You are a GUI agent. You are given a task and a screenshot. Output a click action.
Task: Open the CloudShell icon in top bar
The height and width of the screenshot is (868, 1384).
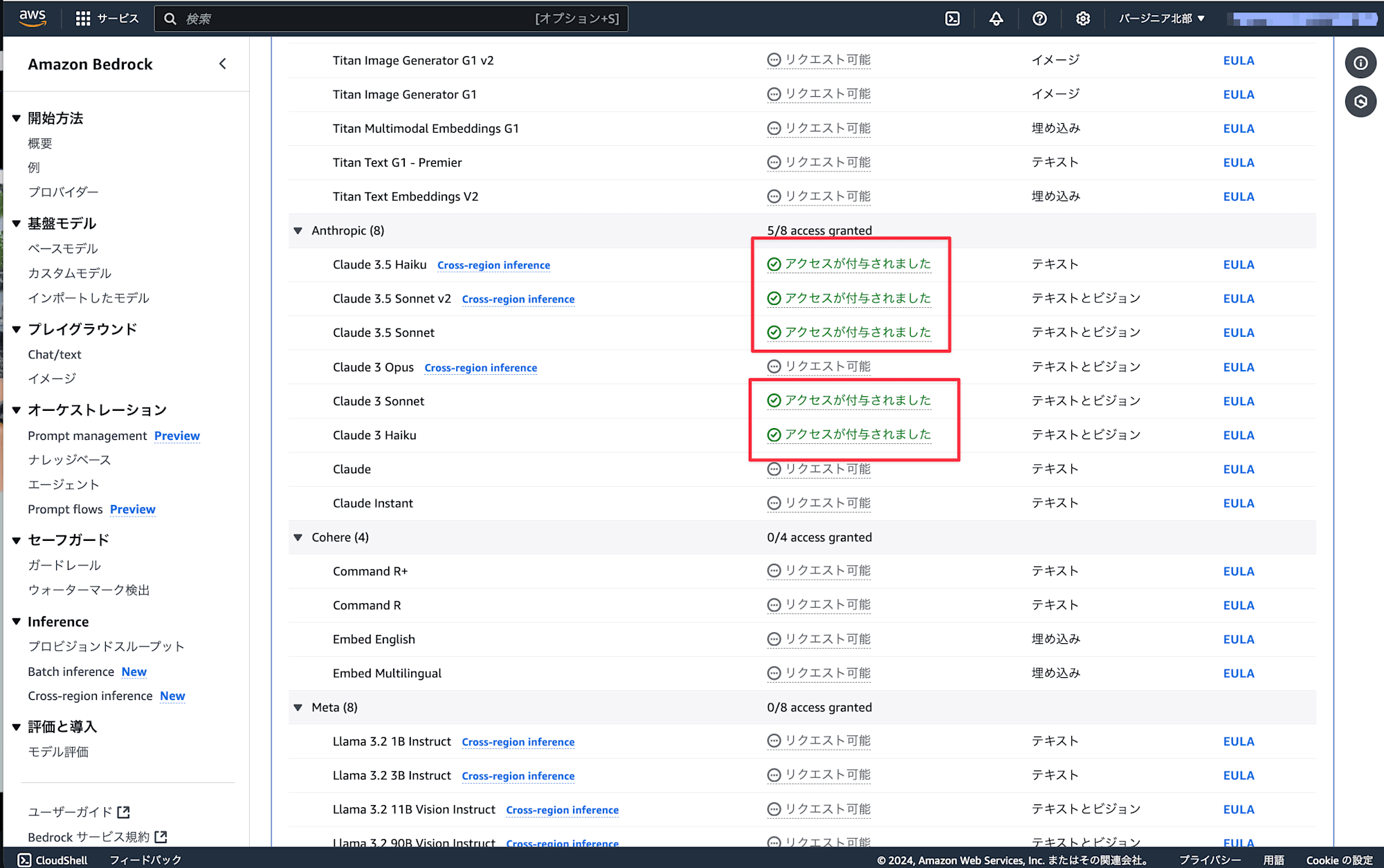point(952,19)
